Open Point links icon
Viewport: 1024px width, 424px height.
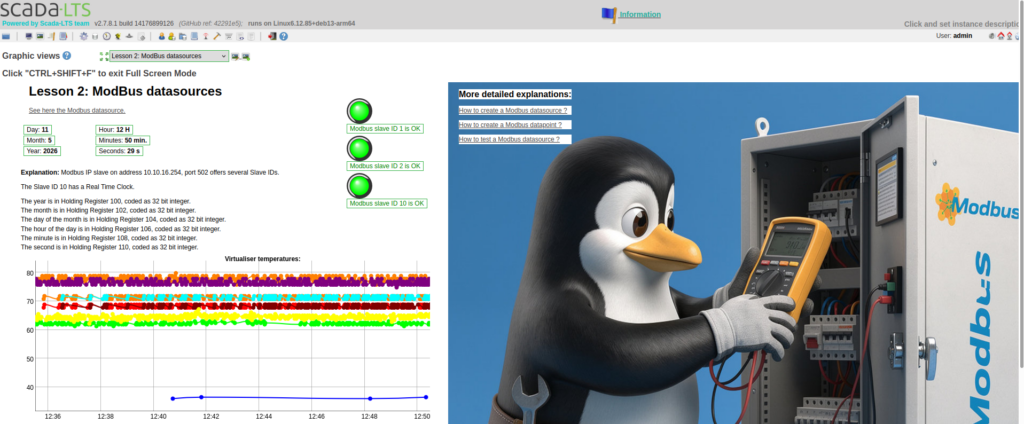pos(129,37)
